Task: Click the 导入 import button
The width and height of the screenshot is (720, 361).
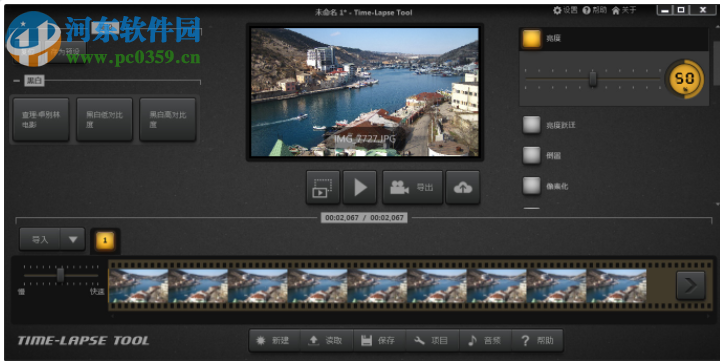Action: tap(40, 239)
